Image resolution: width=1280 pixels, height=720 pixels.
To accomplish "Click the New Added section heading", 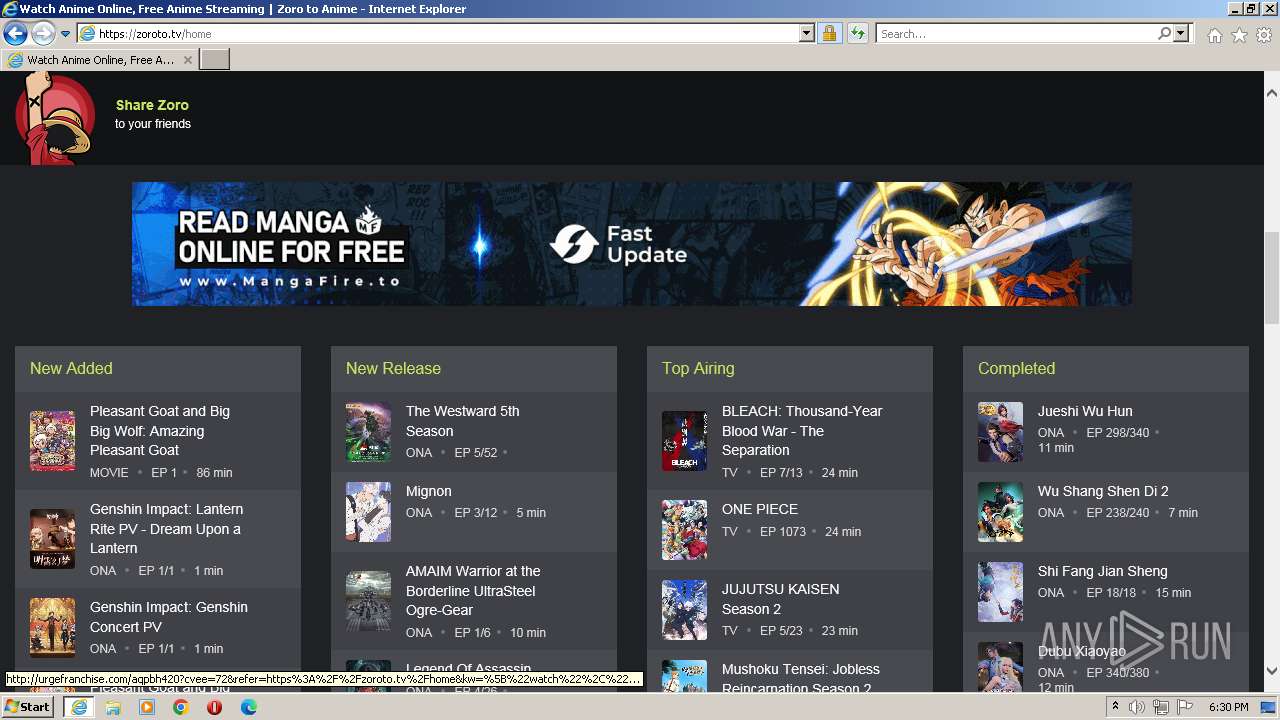I will [x=71, y=368].
